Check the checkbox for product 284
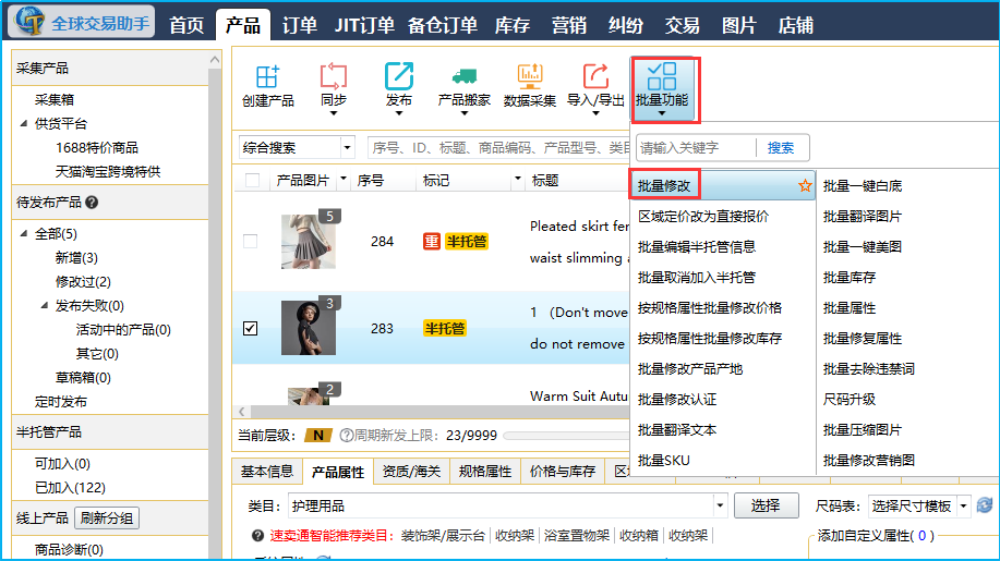Screen dimensions: 1000x561 [250, 242]
